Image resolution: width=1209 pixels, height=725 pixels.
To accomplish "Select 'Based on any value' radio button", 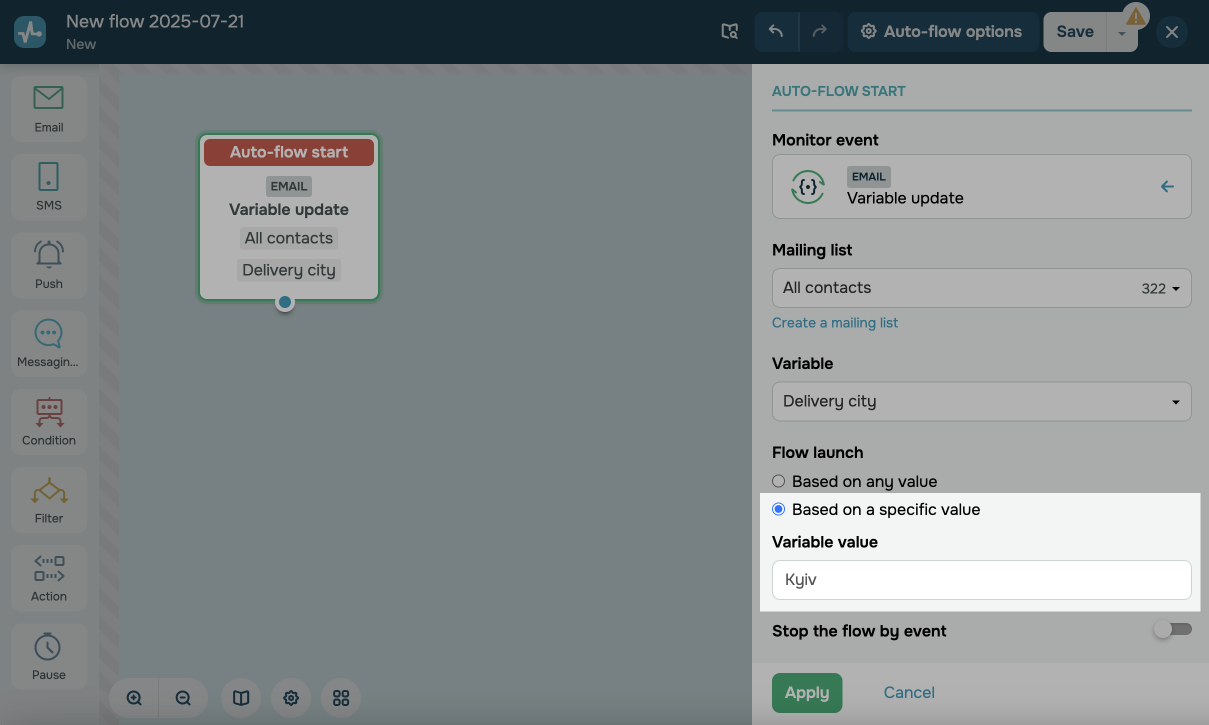I will [779, 481].
